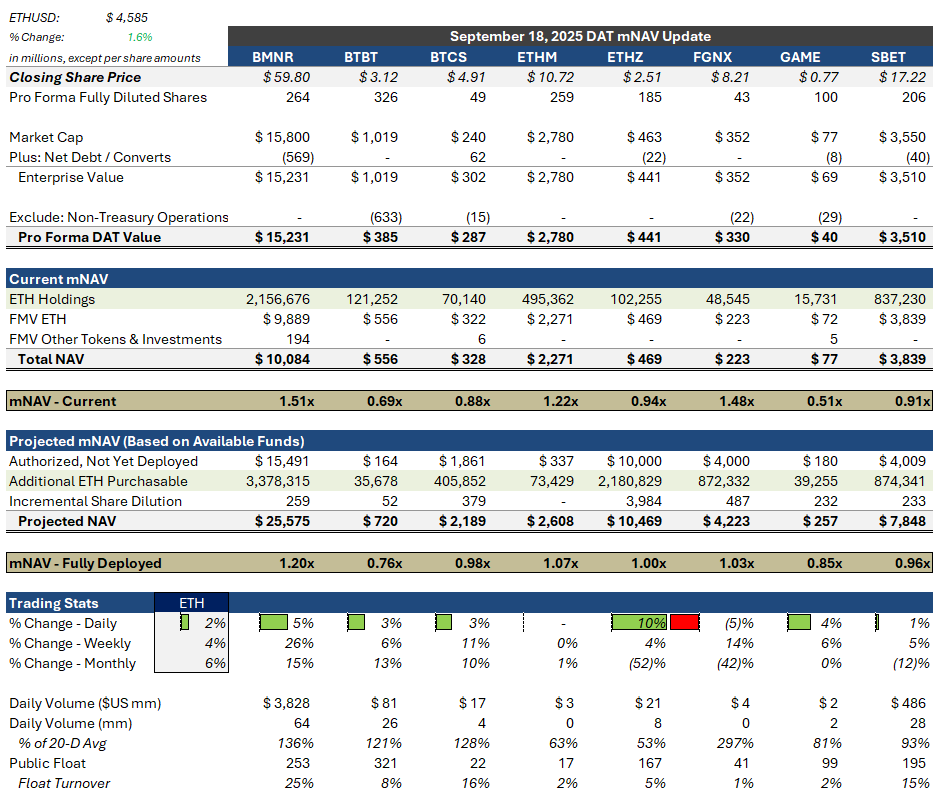Select the BTBT column header
Image resolution: width=943 pixels, height=797 pixels.
(361, 57)
